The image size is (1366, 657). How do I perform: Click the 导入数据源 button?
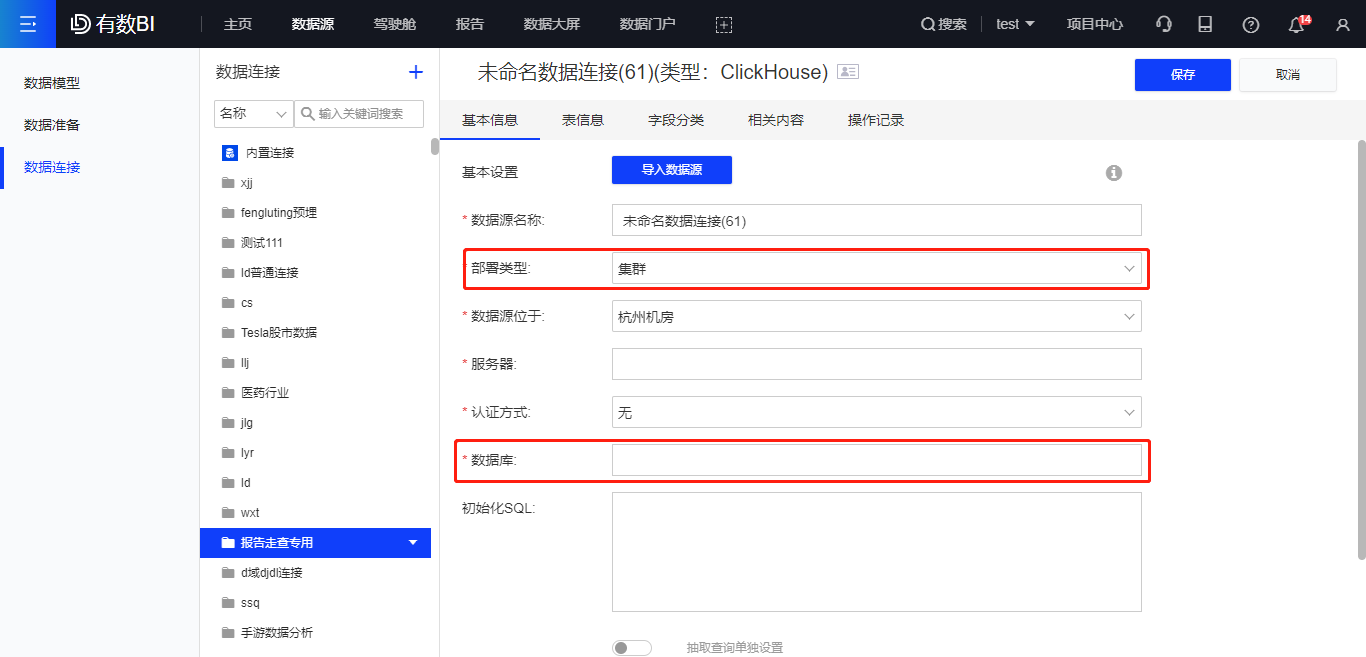coord(671,170)
